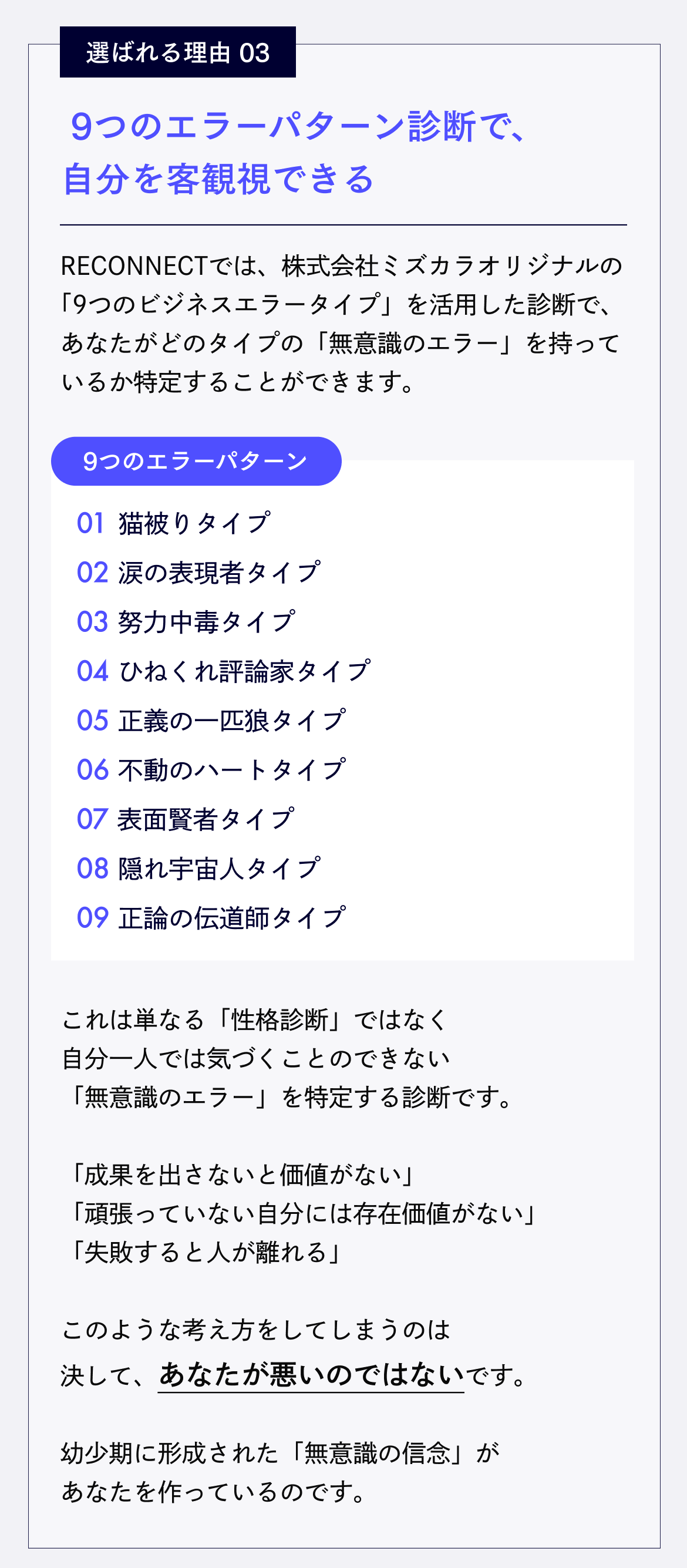
Task: Click the heading line '自分を客観視できる'
Action: 218,179
